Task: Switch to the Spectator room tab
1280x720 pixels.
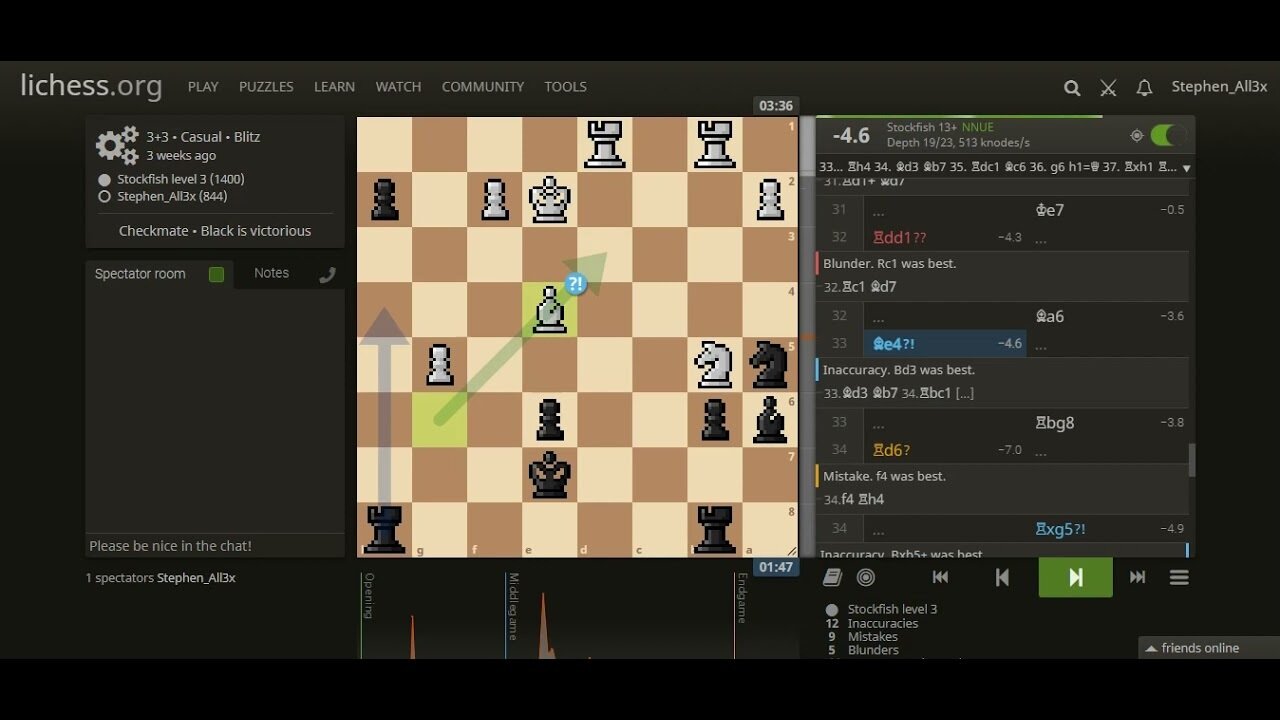Action: click(x=140, y=274)
